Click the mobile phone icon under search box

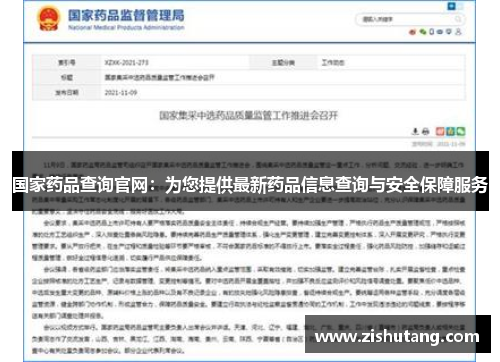point(432,32)
